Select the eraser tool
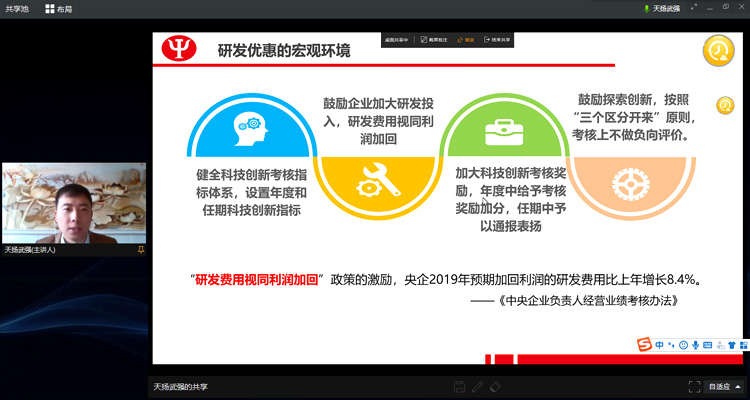 pos(494,386)
